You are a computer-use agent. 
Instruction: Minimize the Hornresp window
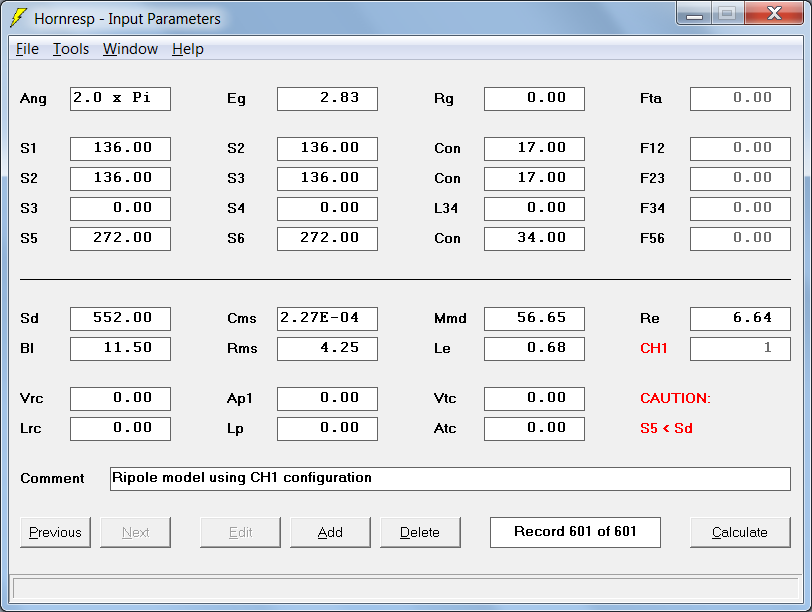694,14
